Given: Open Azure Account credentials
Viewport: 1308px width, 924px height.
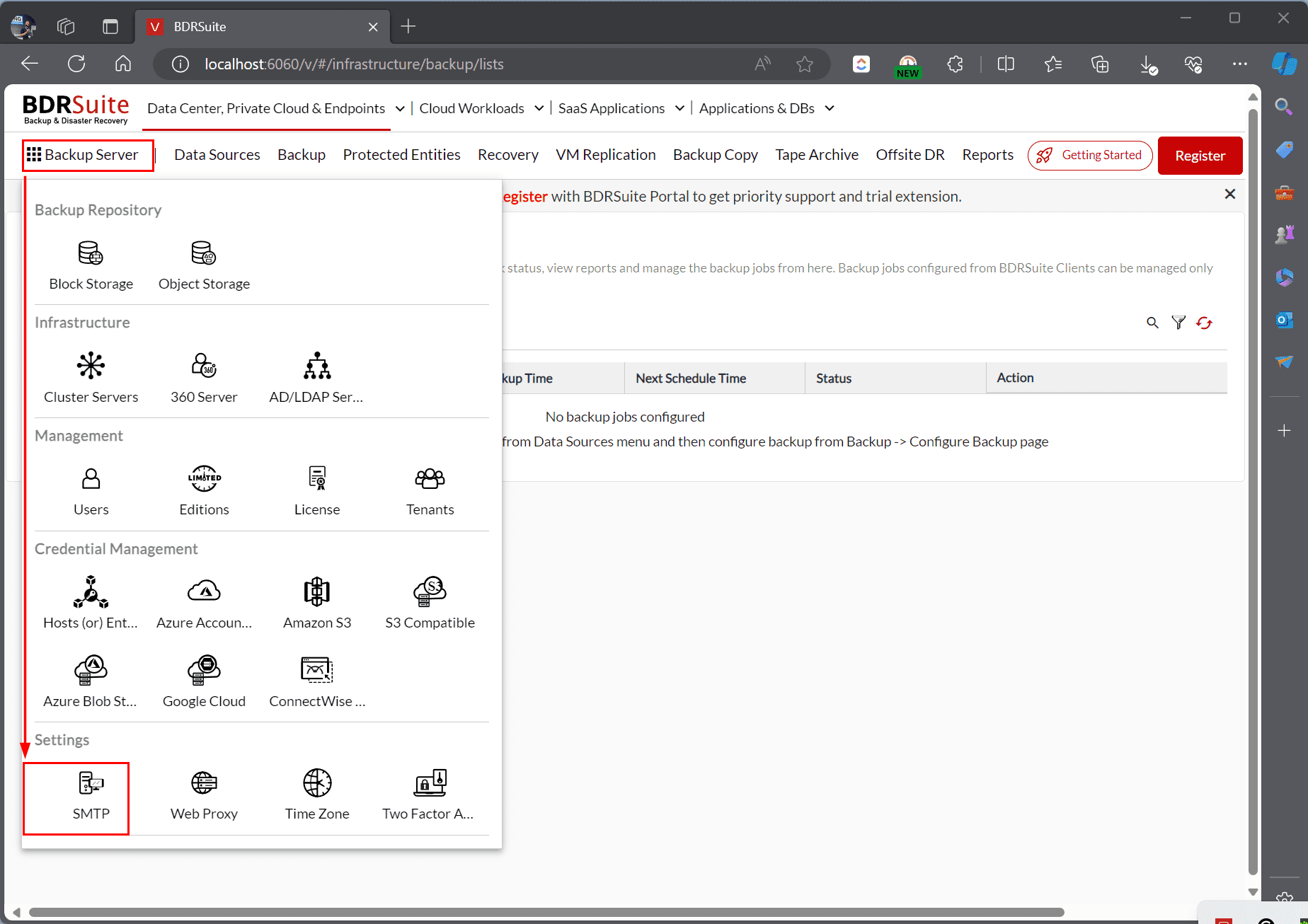Looking at the screenshot, I should point(204,604).
